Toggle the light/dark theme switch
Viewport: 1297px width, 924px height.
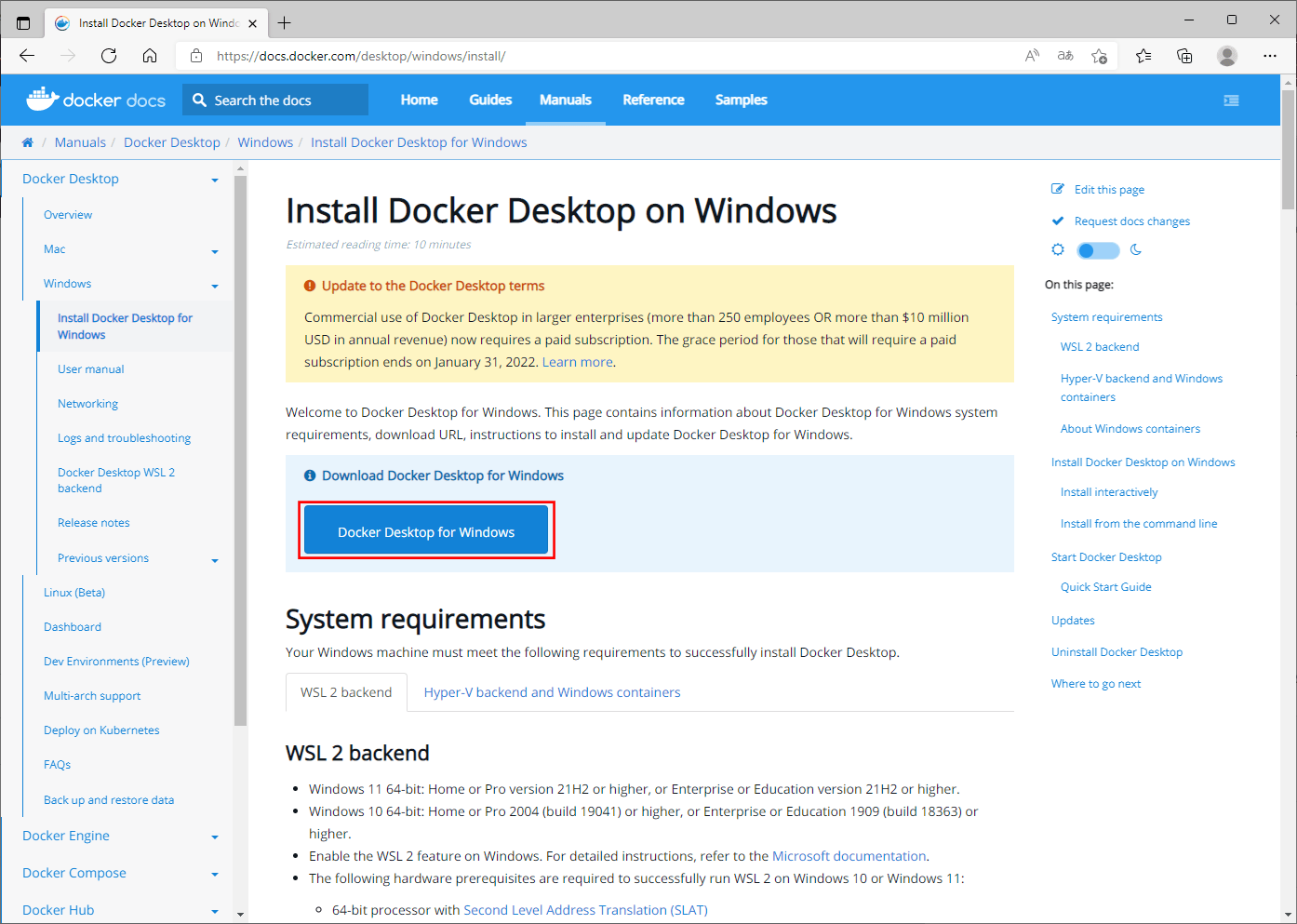point(1098,250)
